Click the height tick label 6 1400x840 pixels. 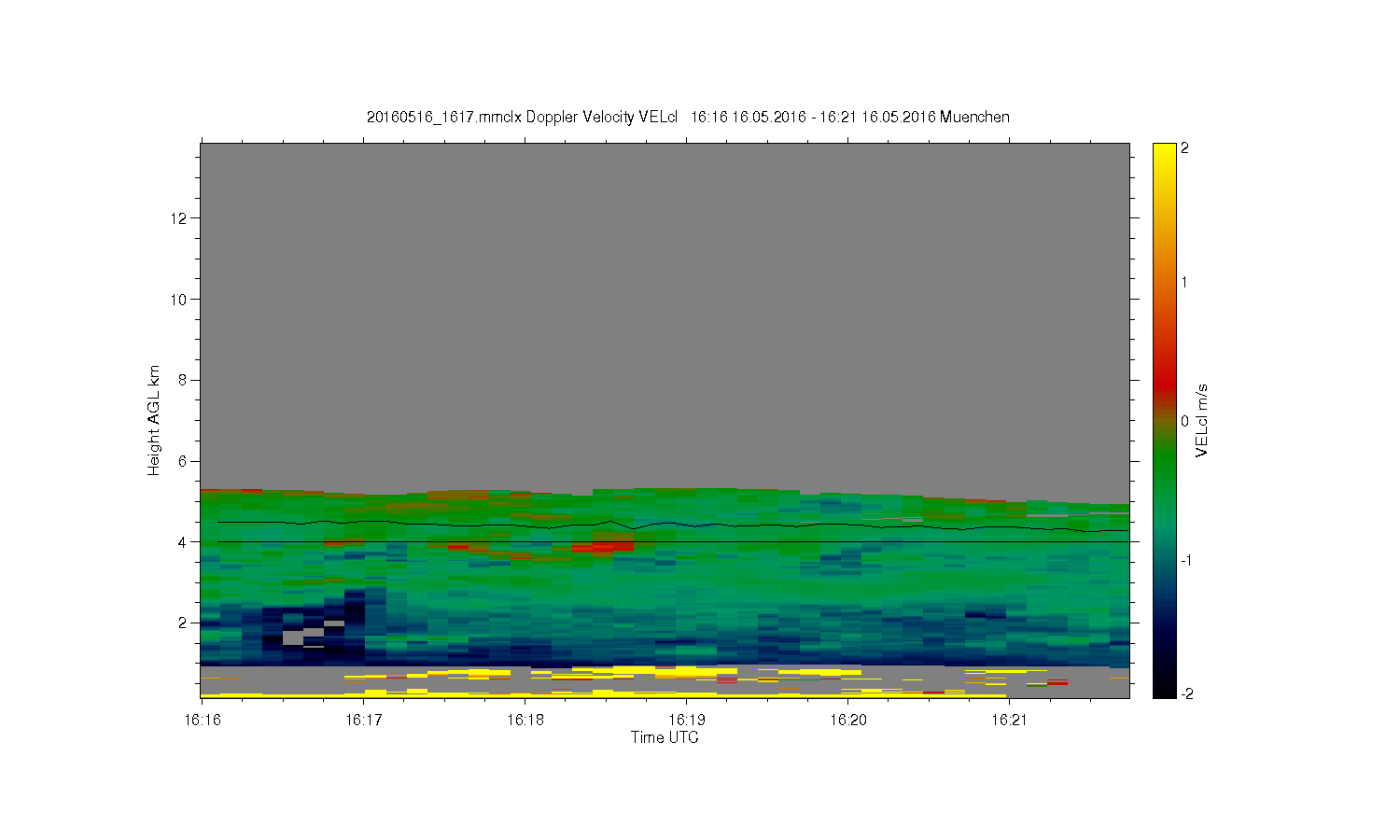(x=183, y=461)
